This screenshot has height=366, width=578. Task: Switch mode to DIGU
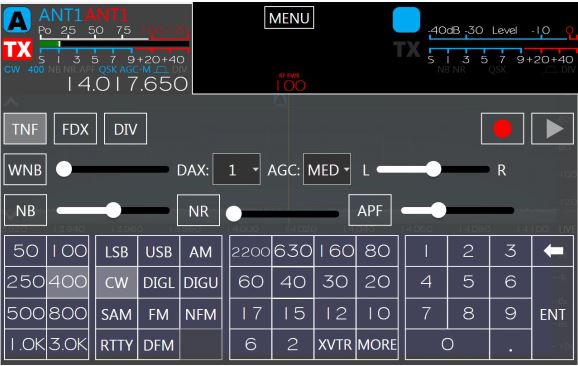coord(201,283)
